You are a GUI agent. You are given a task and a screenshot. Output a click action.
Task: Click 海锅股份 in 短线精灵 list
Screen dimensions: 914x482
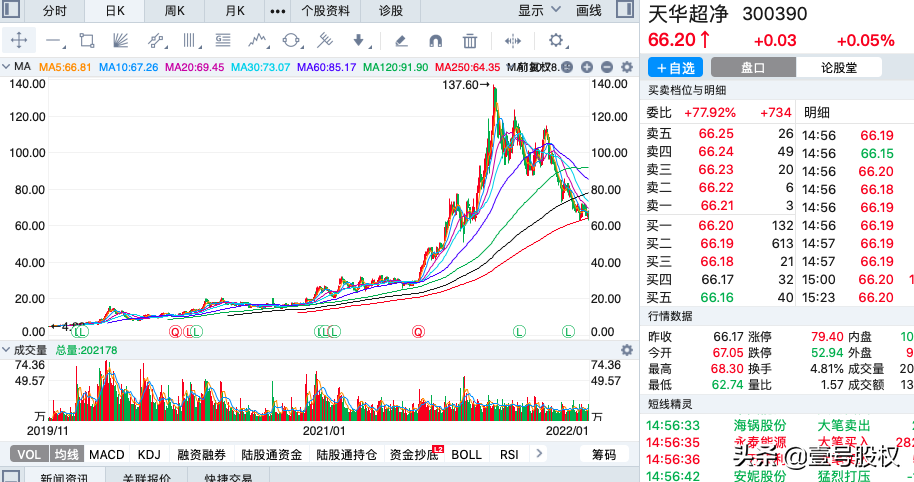[760, 425]
